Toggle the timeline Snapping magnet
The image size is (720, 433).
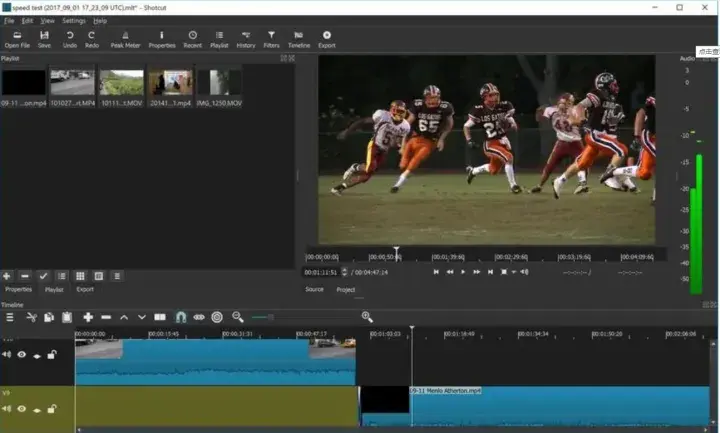click(x=181, y=317)
